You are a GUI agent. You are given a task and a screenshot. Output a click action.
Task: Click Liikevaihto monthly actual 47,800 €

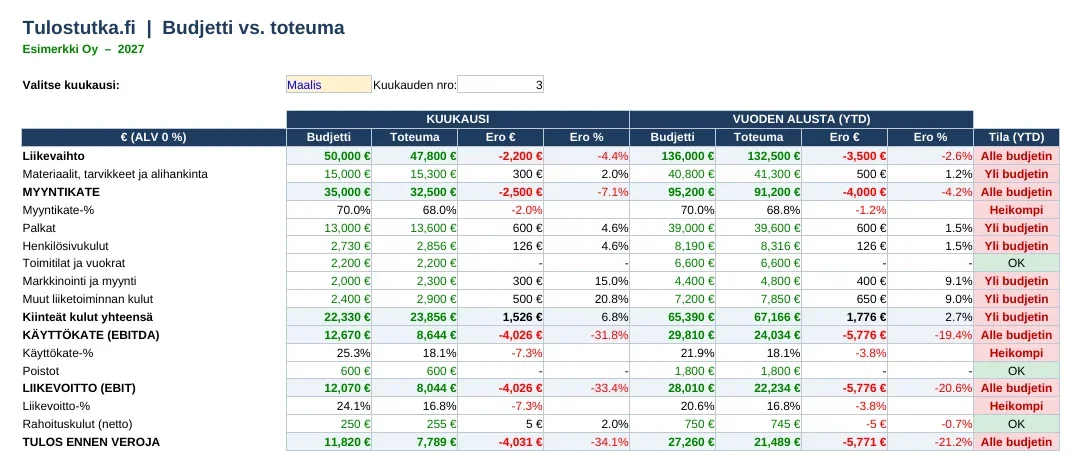415,156
